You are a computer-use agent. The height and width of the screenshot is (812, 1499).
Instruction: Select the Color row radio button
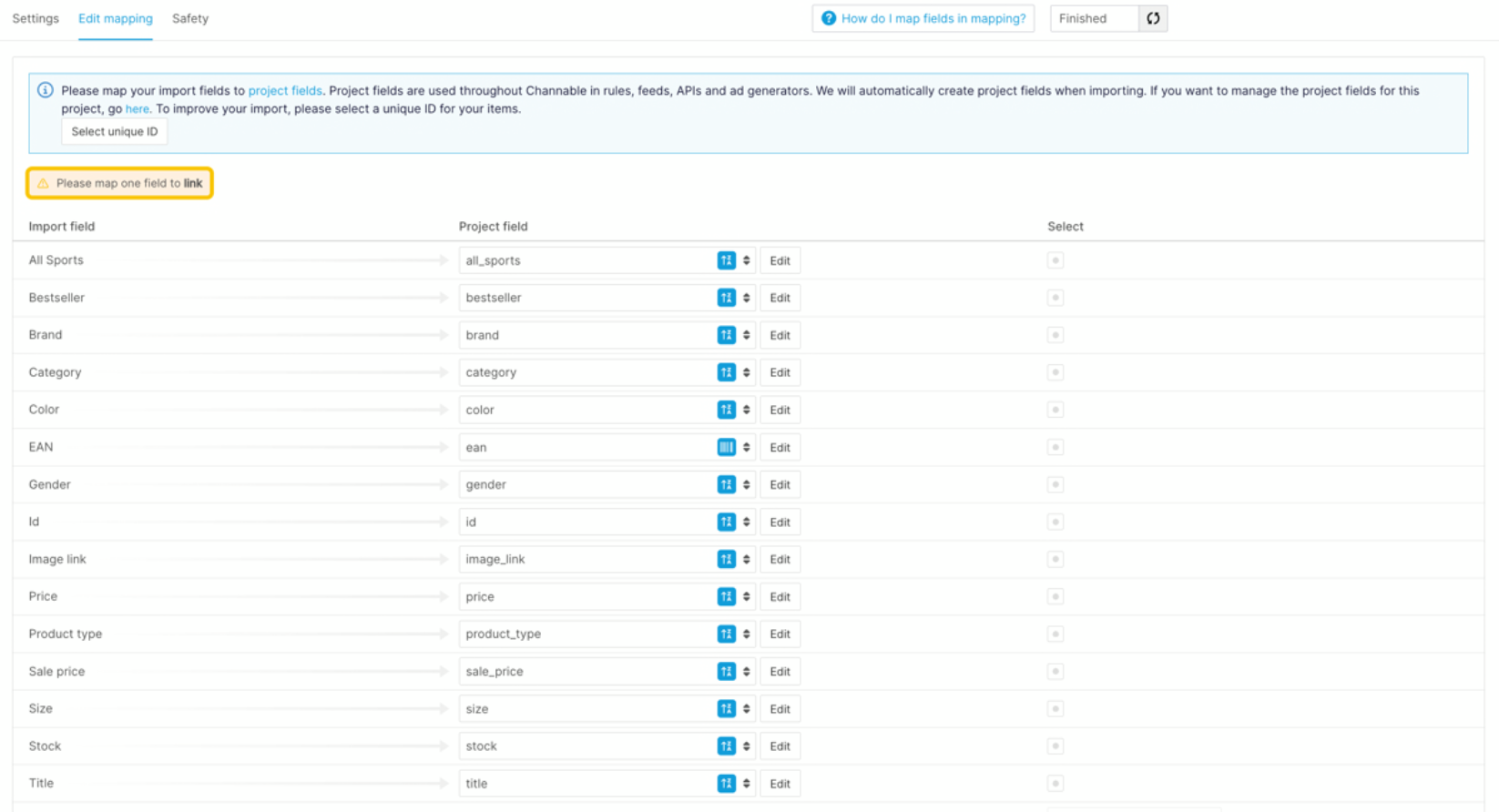tap(1055, 410)
